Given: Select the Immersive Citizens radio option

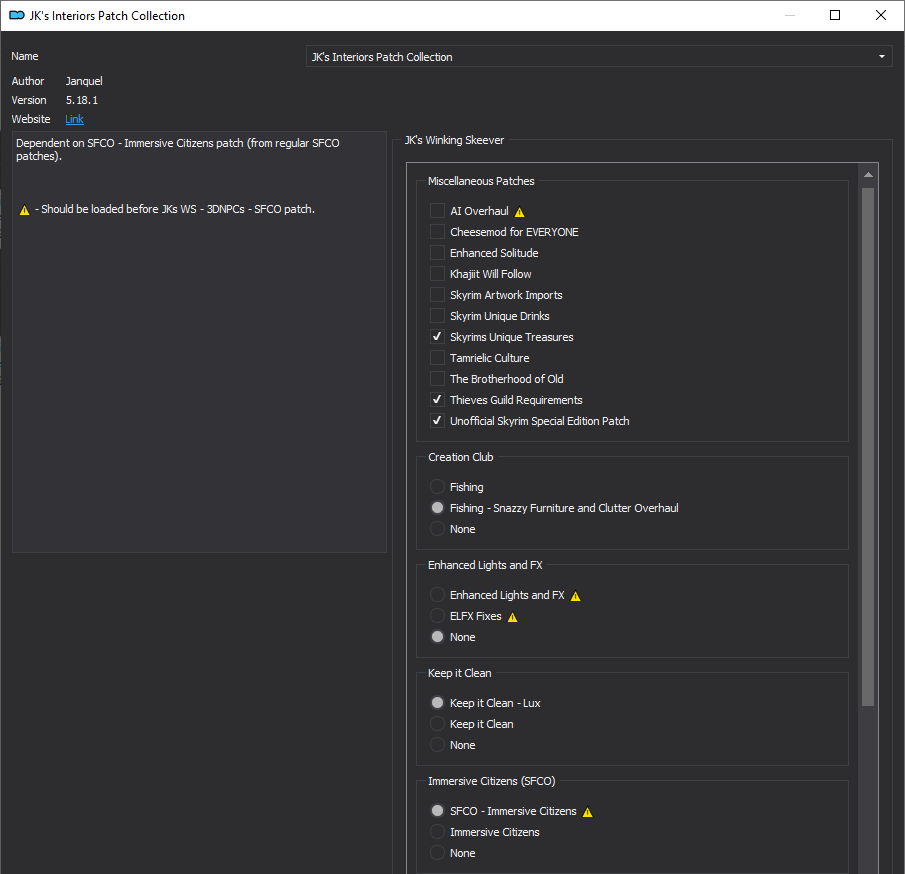Looking at the screenshot, I should tap(437, 832).
